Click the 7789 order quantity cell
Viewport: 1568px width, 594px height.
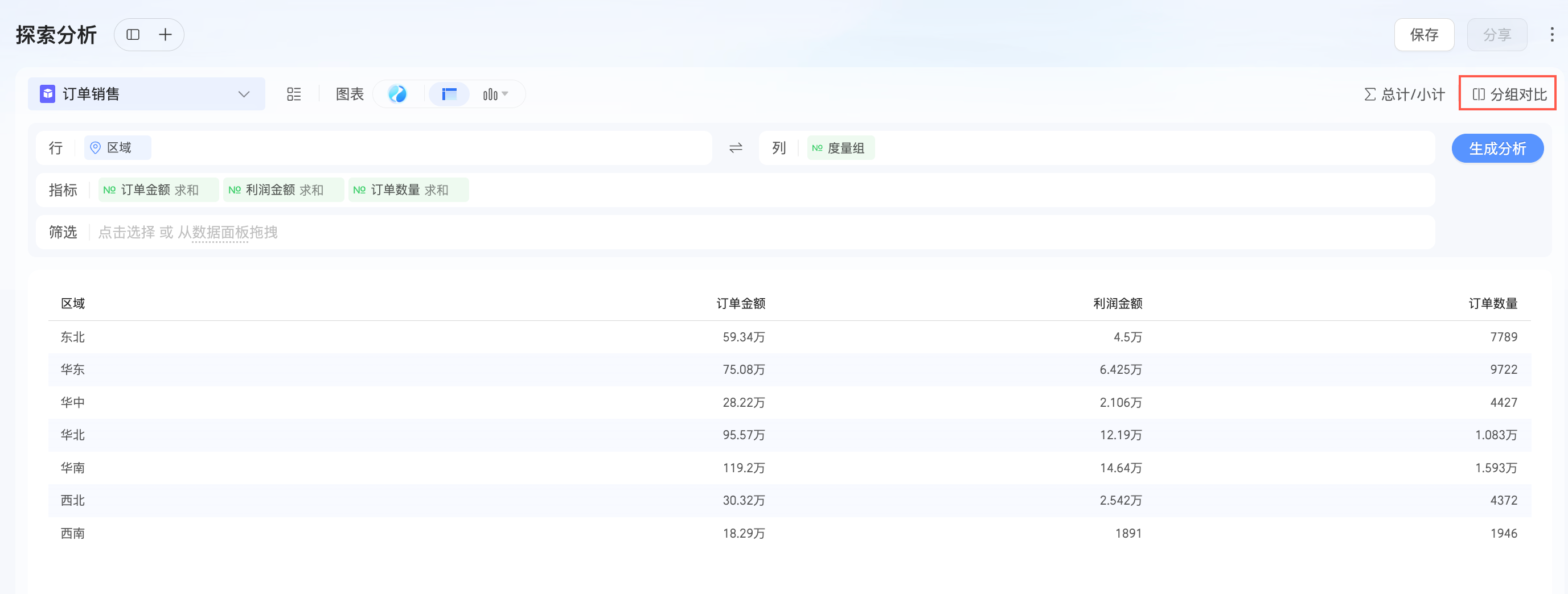[1504, 337]
